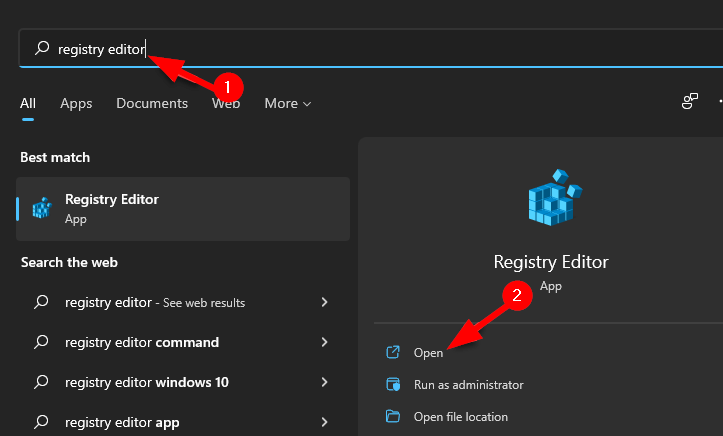Expand chevron for 'registry editor windows 10'

pyautogui.click(x=325, y=382)
